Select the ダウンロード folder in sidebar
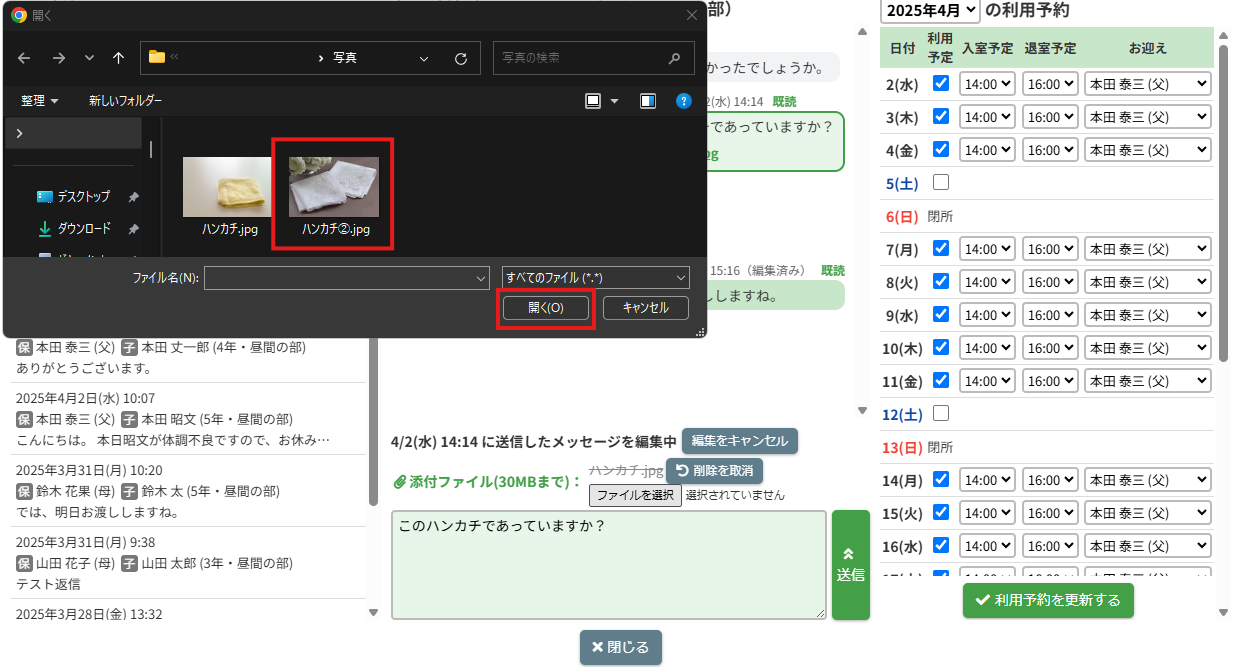The image size is (1239, 667). point(83,228)
